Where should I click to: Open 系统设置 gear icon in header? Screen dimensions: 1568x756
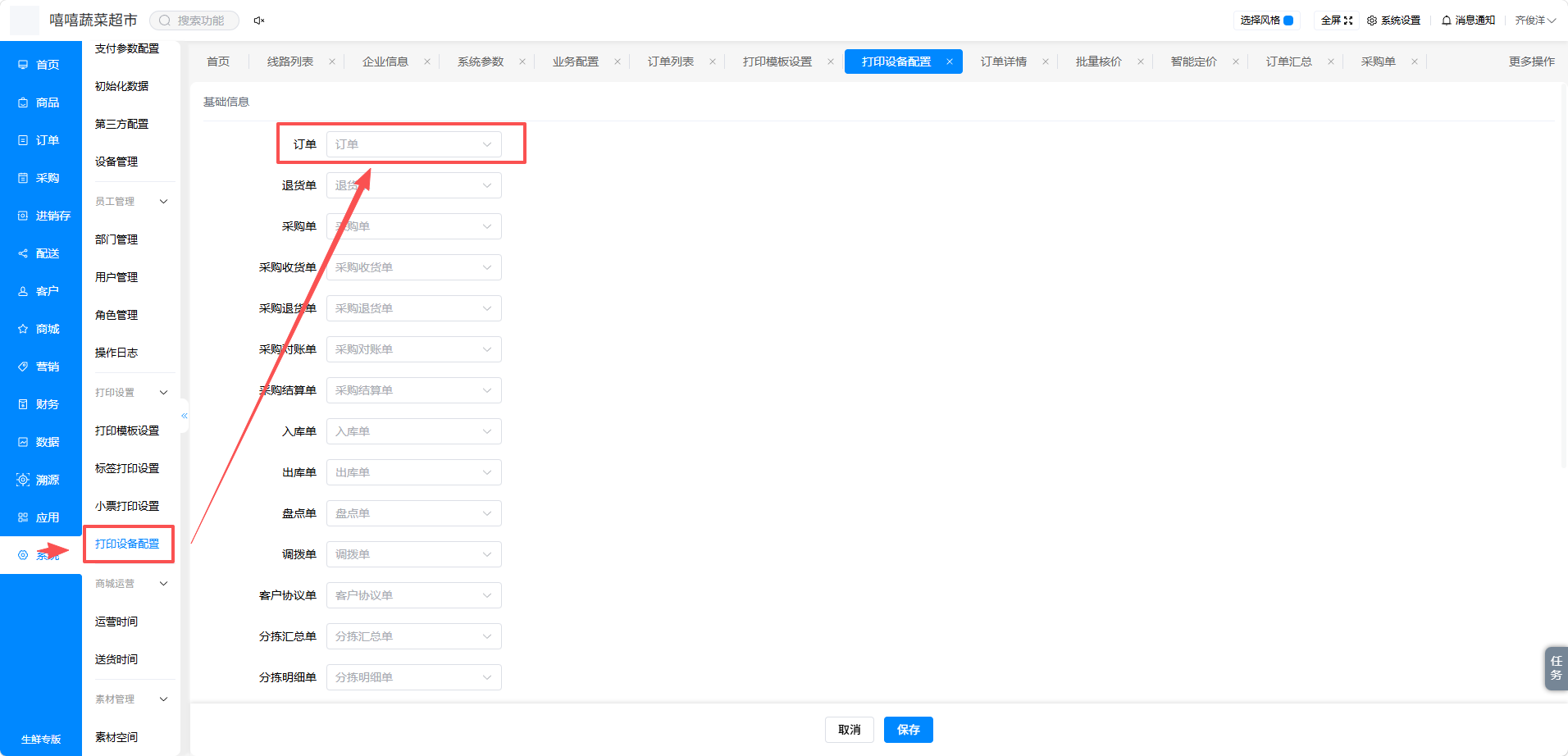1372,20
